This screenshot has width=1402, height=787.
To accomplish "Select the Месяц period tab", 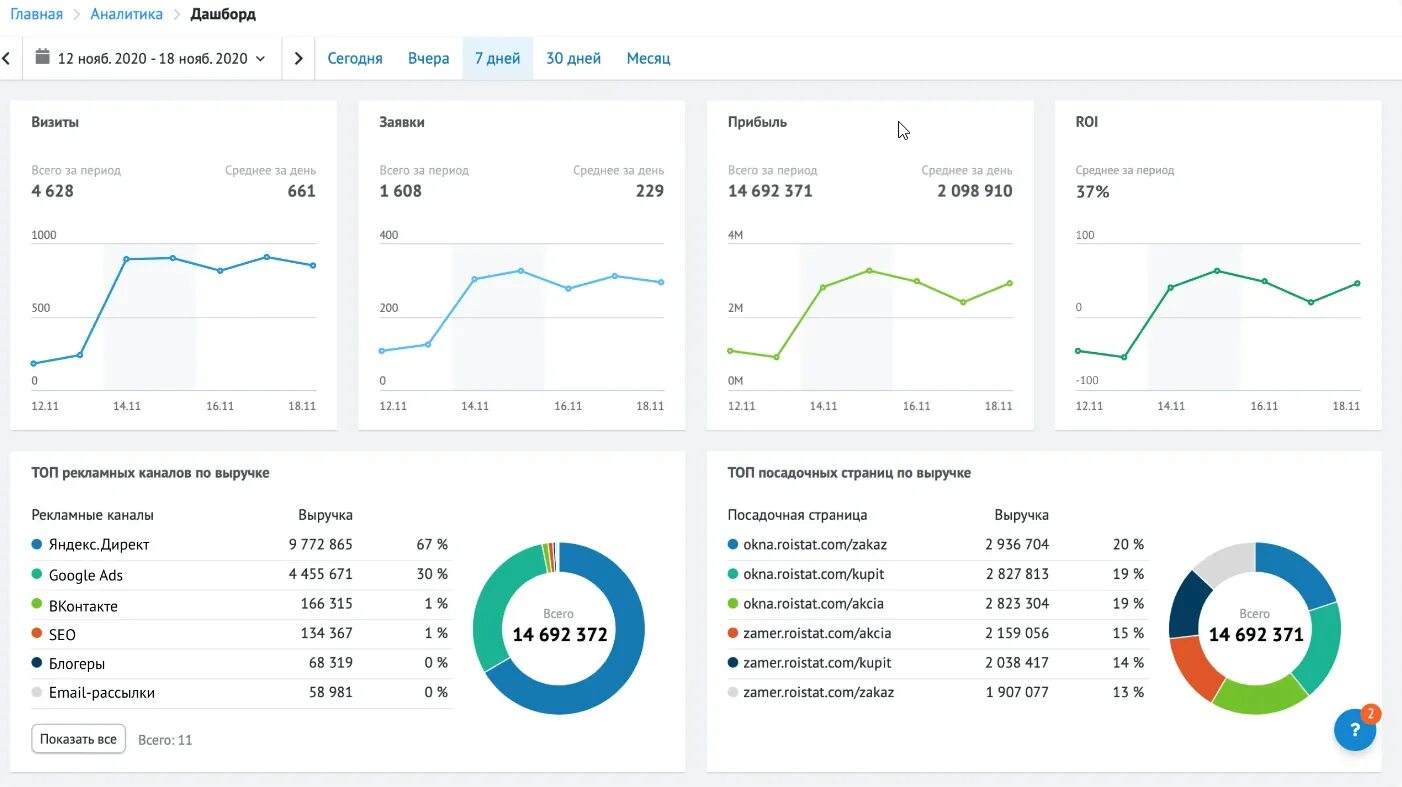I will point(648,59).
